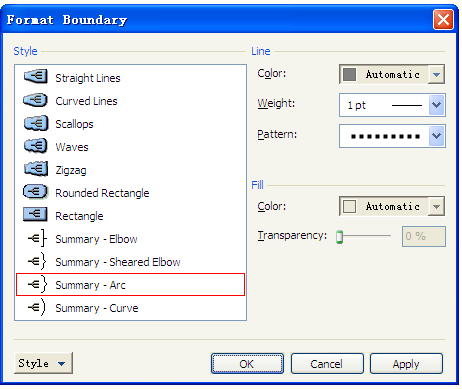Click the Apply button

click(x=406, y=364)
